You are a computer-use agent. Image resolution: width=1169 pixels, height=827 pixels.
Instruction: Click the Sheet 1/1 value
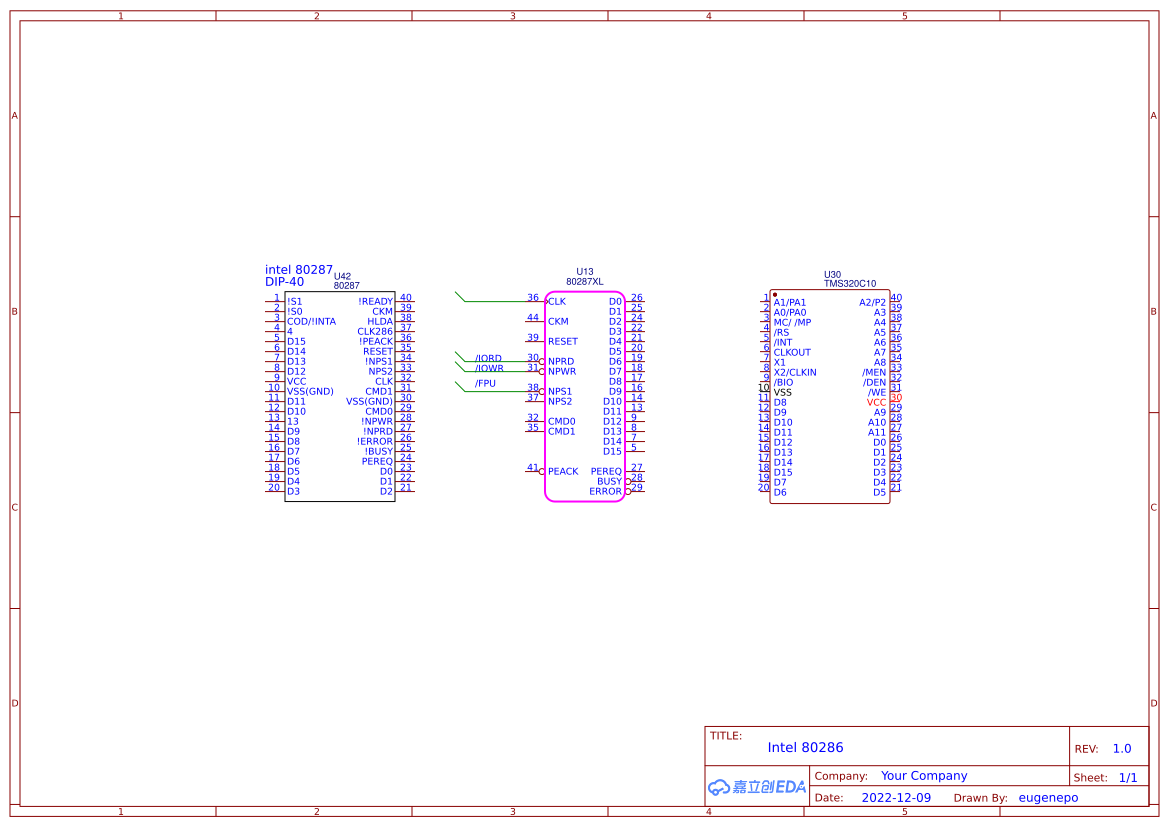[1128, 777]
